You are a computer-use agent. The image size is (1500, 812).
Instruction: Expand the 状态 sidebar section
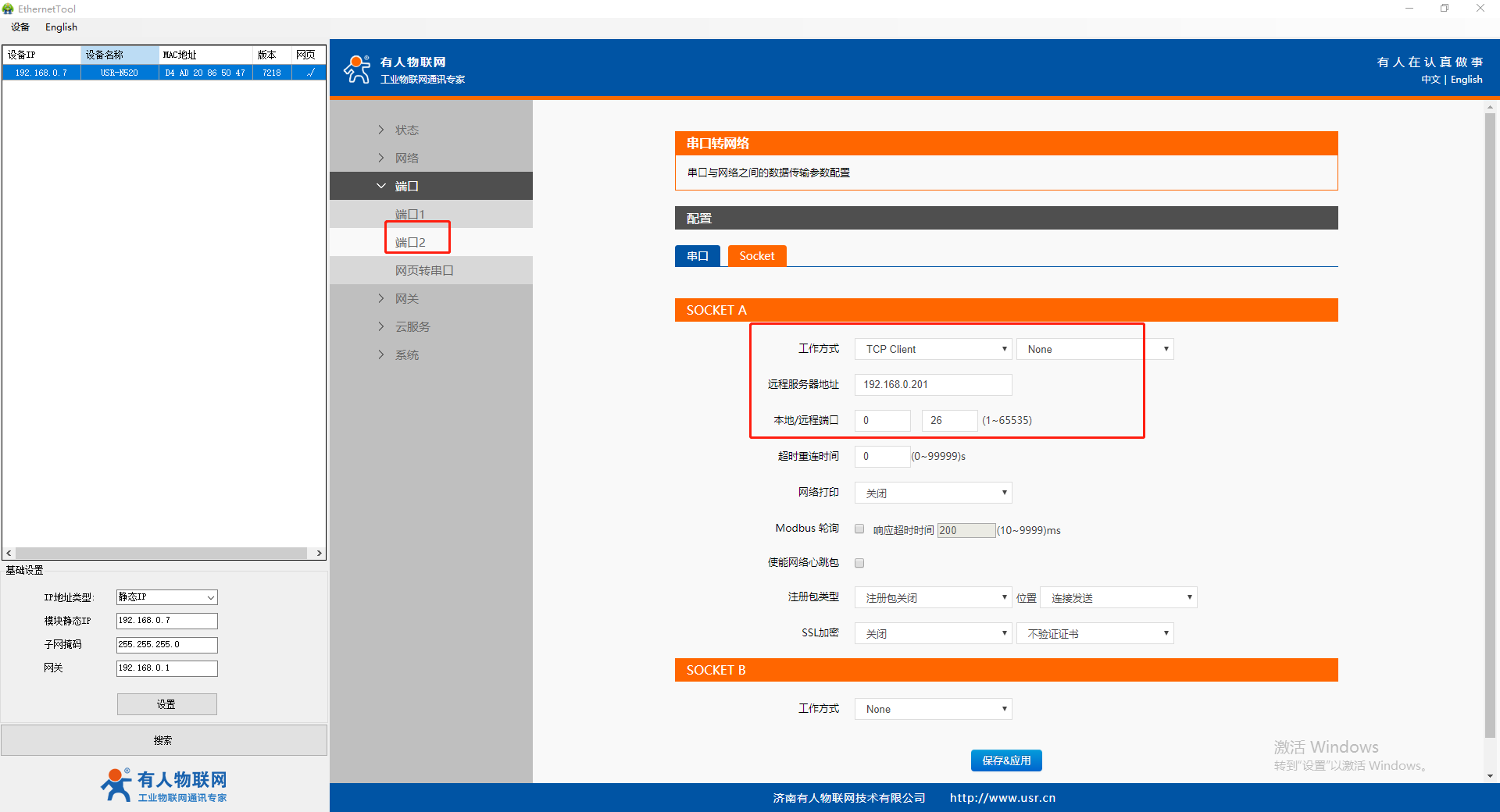[406, 130]
